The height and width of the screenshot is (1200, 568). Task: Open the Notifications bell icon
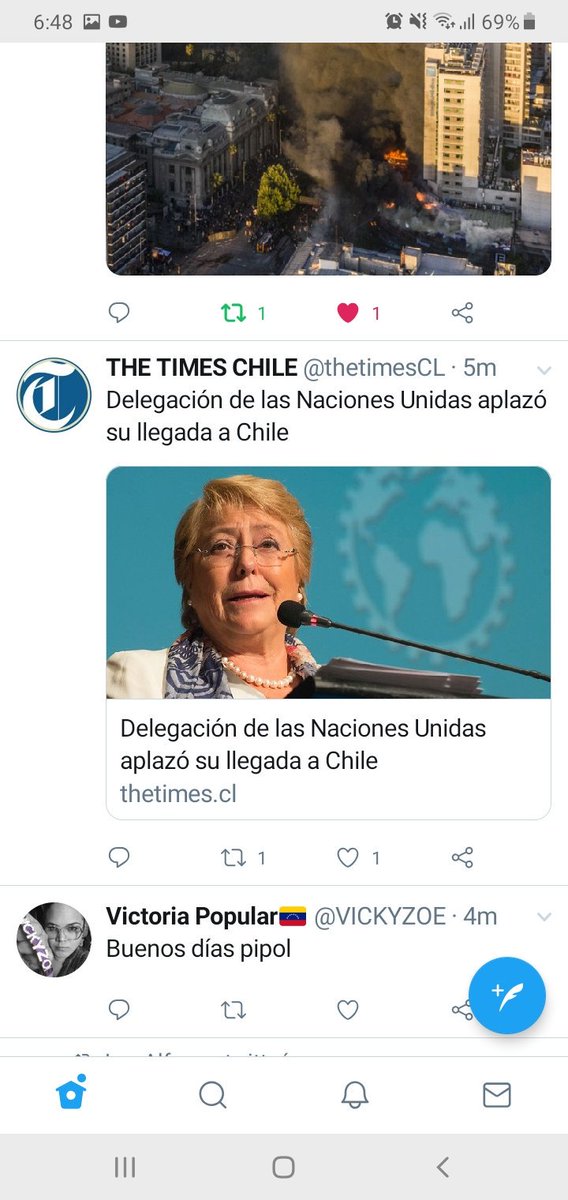(x=355, y=1095)
